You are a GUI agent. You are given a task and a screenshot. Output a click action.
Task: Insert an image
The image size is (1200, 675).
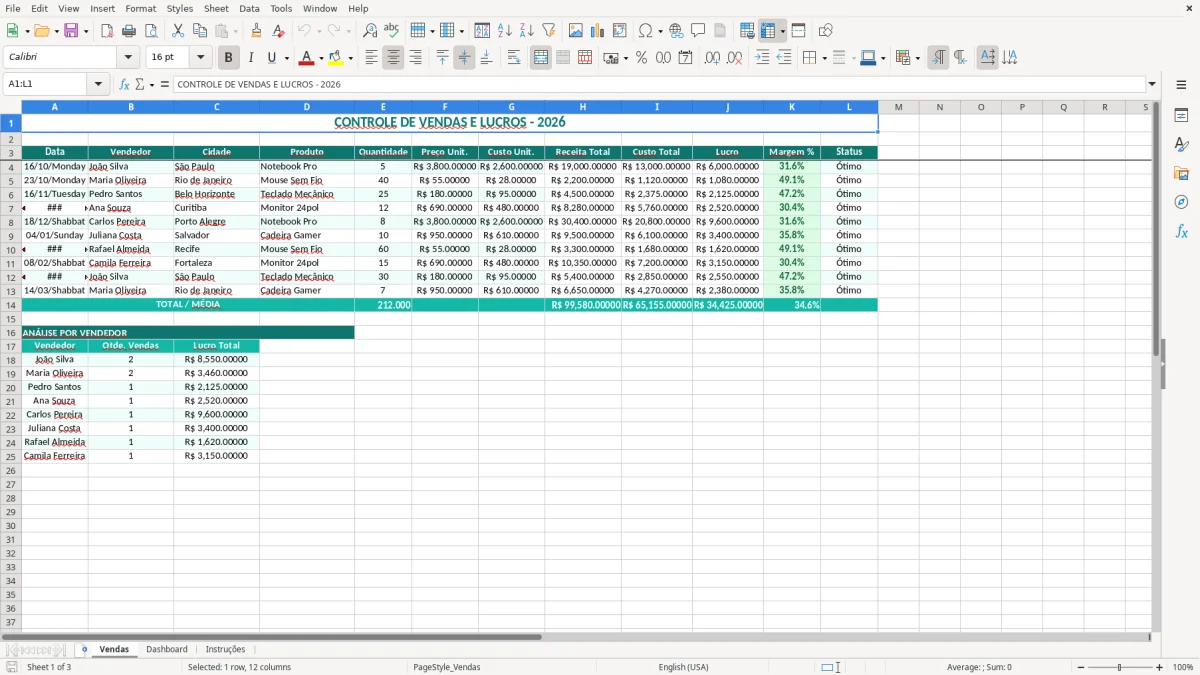pos(576,31)
